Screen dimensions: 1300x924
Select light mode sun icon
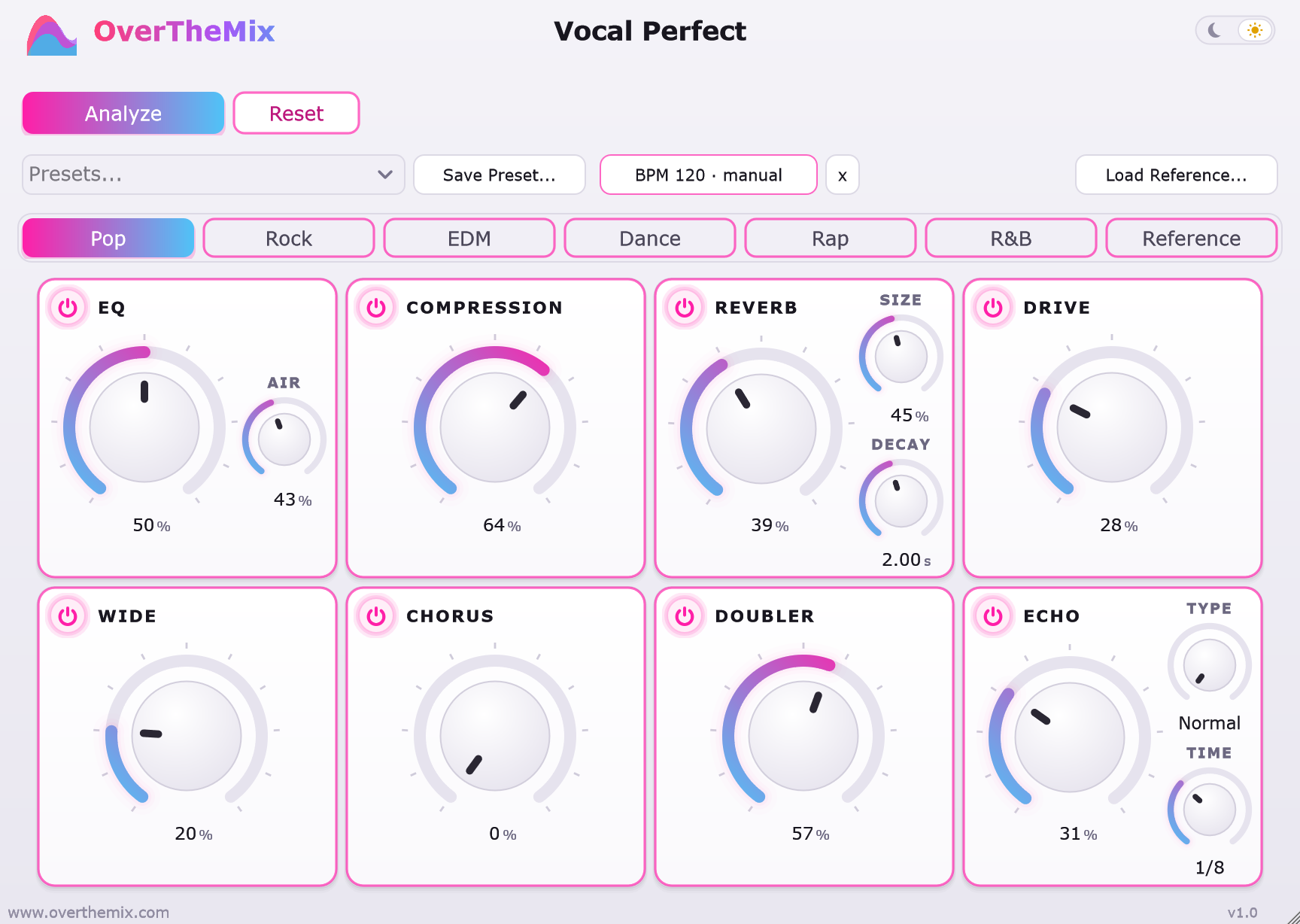coord(1254,30)
